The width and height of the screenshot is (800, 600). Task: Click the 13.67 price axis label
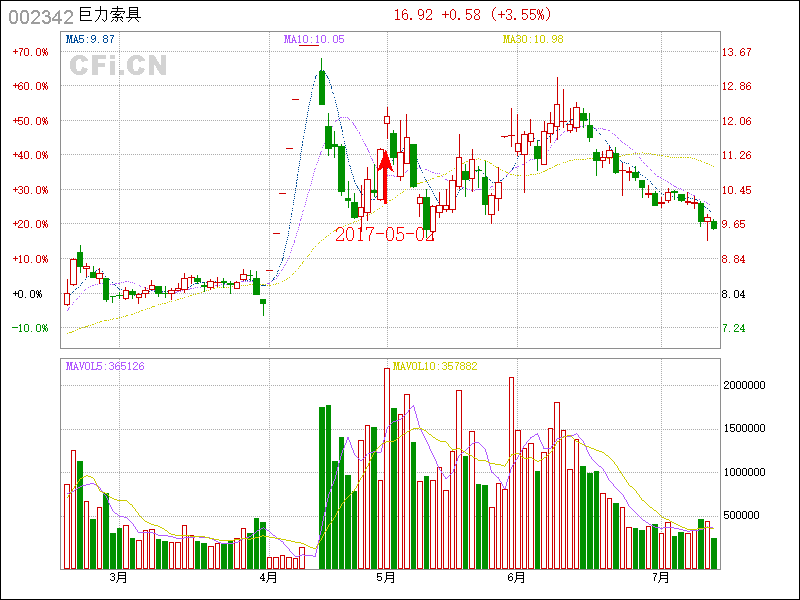click(x=737, y=52)
